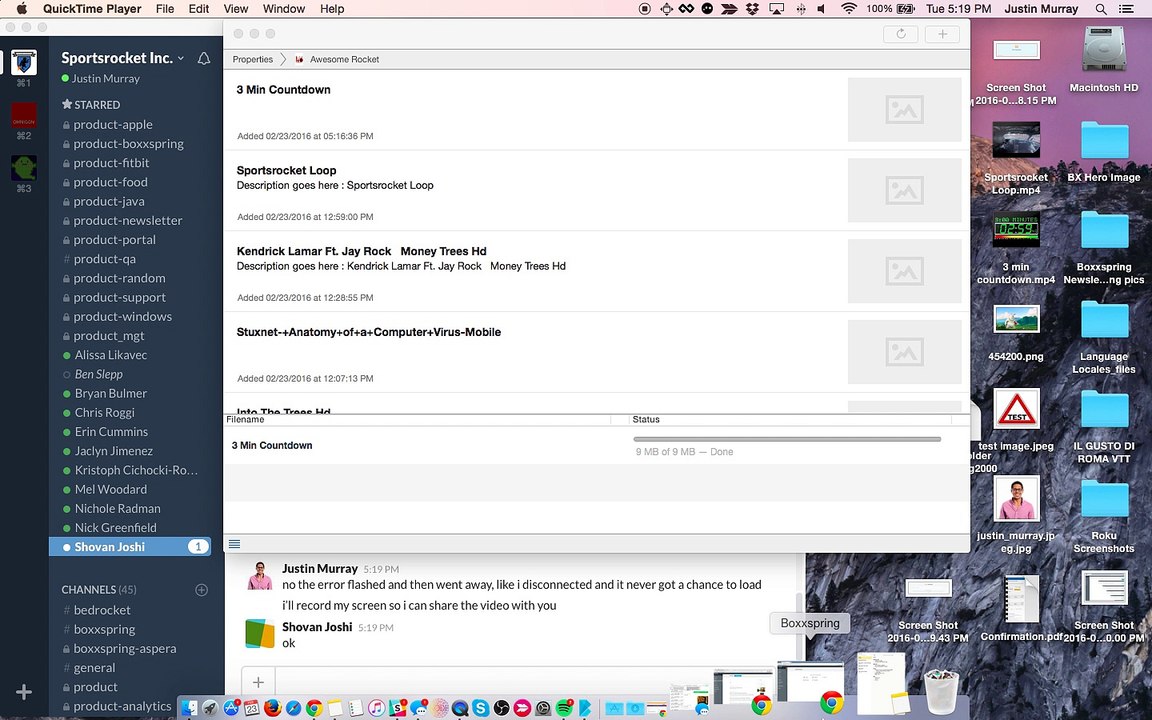Select 3 min countdown.mp4 desktop file

click(1016, 248)
